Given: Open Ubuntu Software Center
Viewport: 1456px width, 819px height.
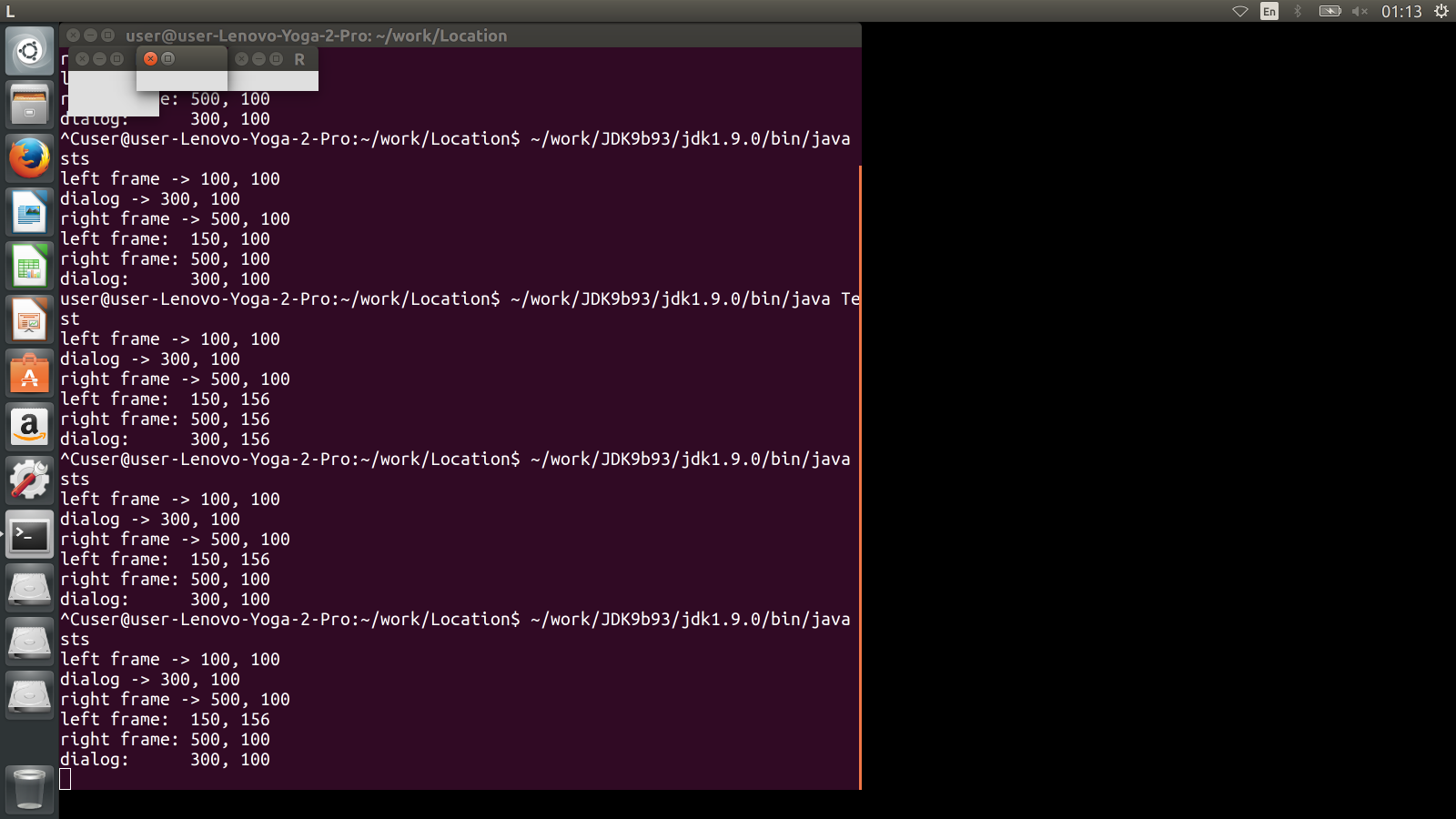Looking at the screenshot, I should tap(29, 374).
